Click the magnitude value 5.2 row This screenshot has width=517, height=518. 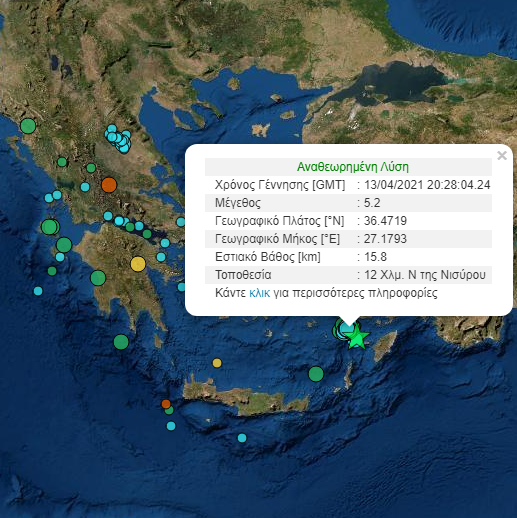pos(348,203)
